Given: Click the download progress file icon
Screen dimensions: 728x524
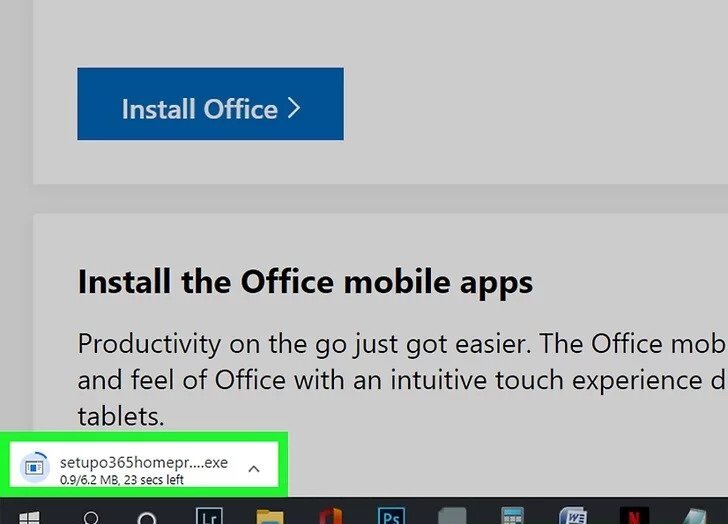Looking at the screenshot, I should pos(35,467).
